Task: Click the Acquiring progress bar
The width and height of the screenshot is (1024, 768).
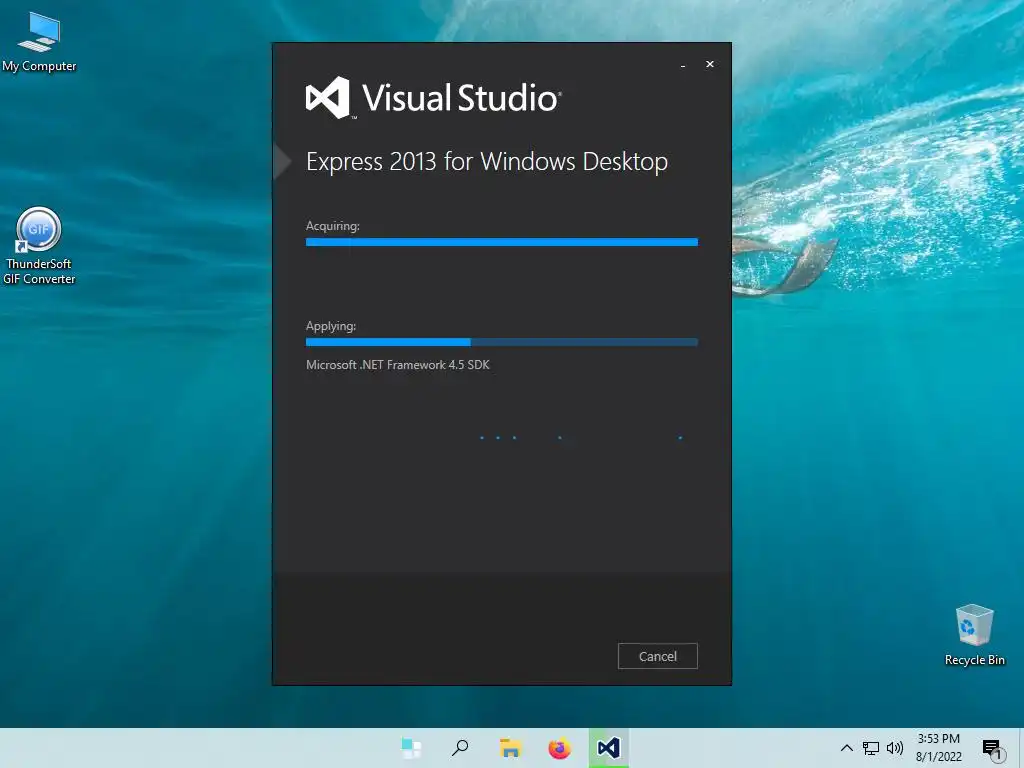Action: [x=502, y=242]
